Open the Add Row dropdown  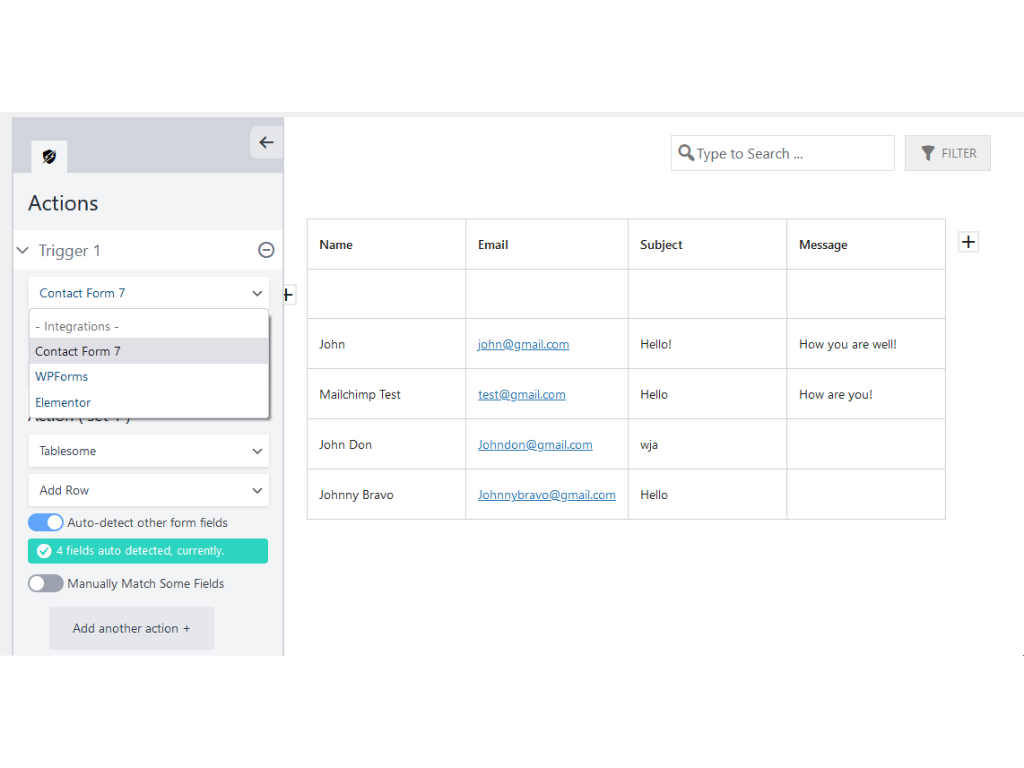click(148, 491)
